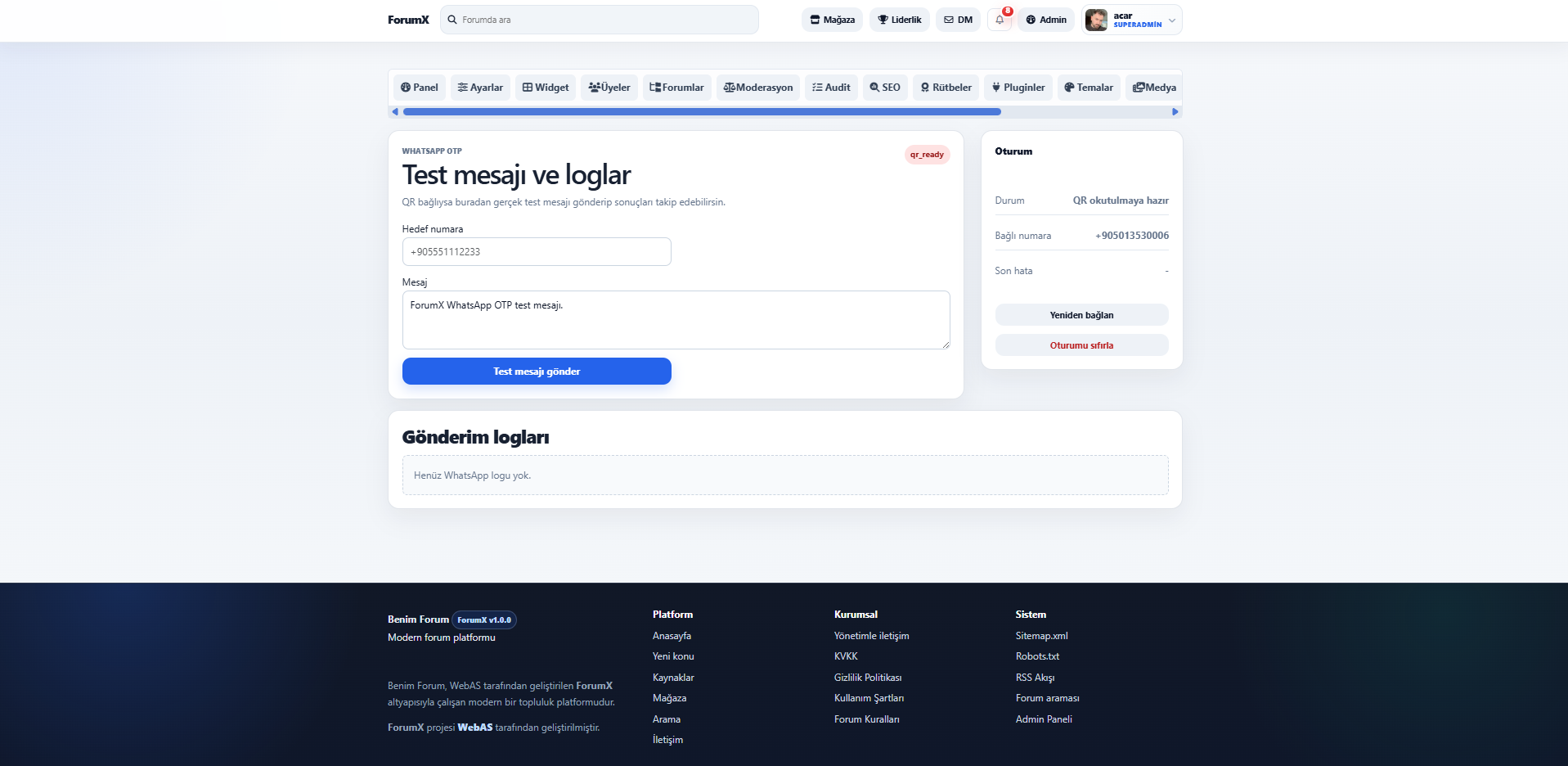Open the Gizlilik Politikası footer link

tap(868, 678)
